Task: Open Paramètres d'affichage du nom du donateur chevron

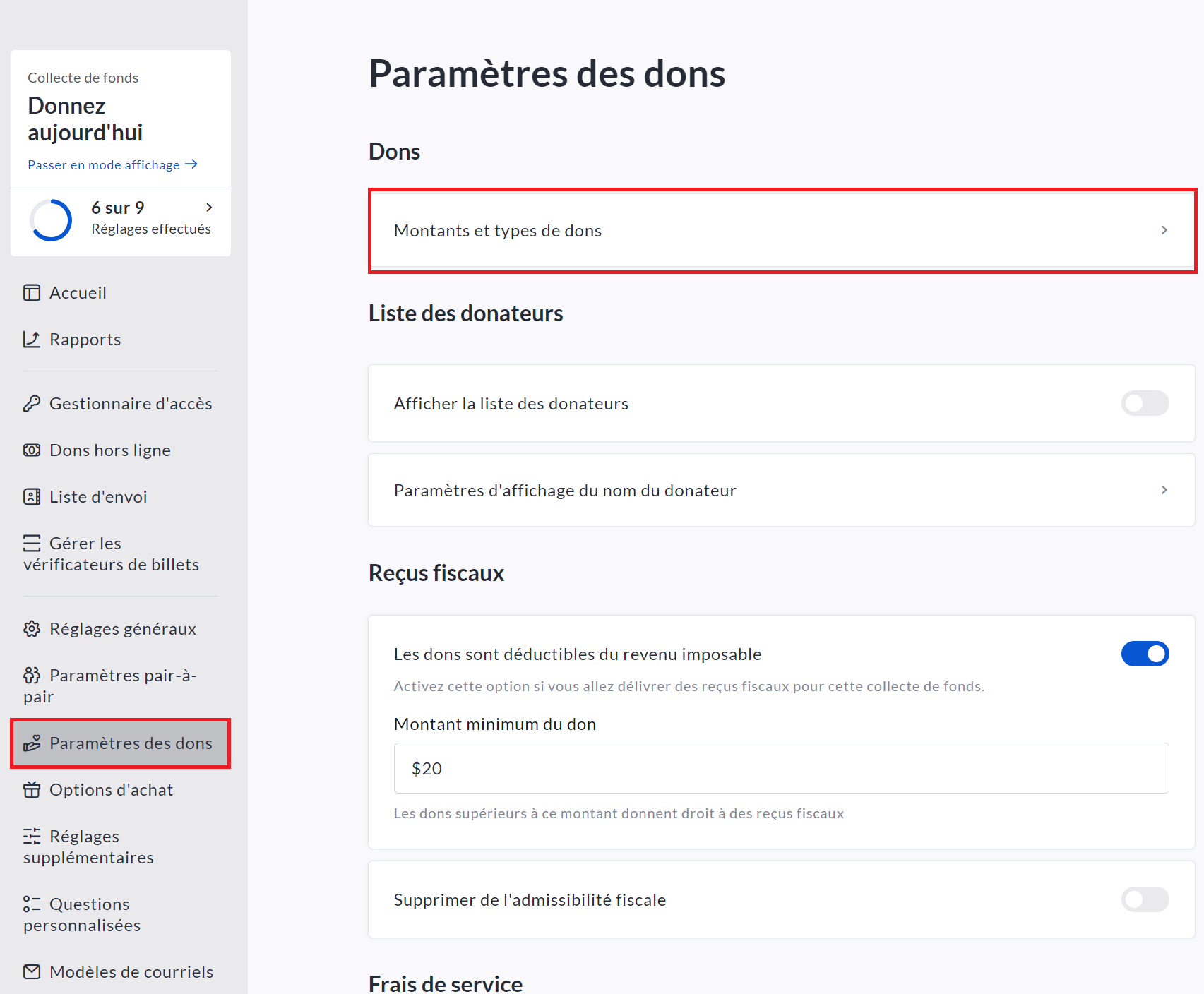Action: coord(1164,490)
